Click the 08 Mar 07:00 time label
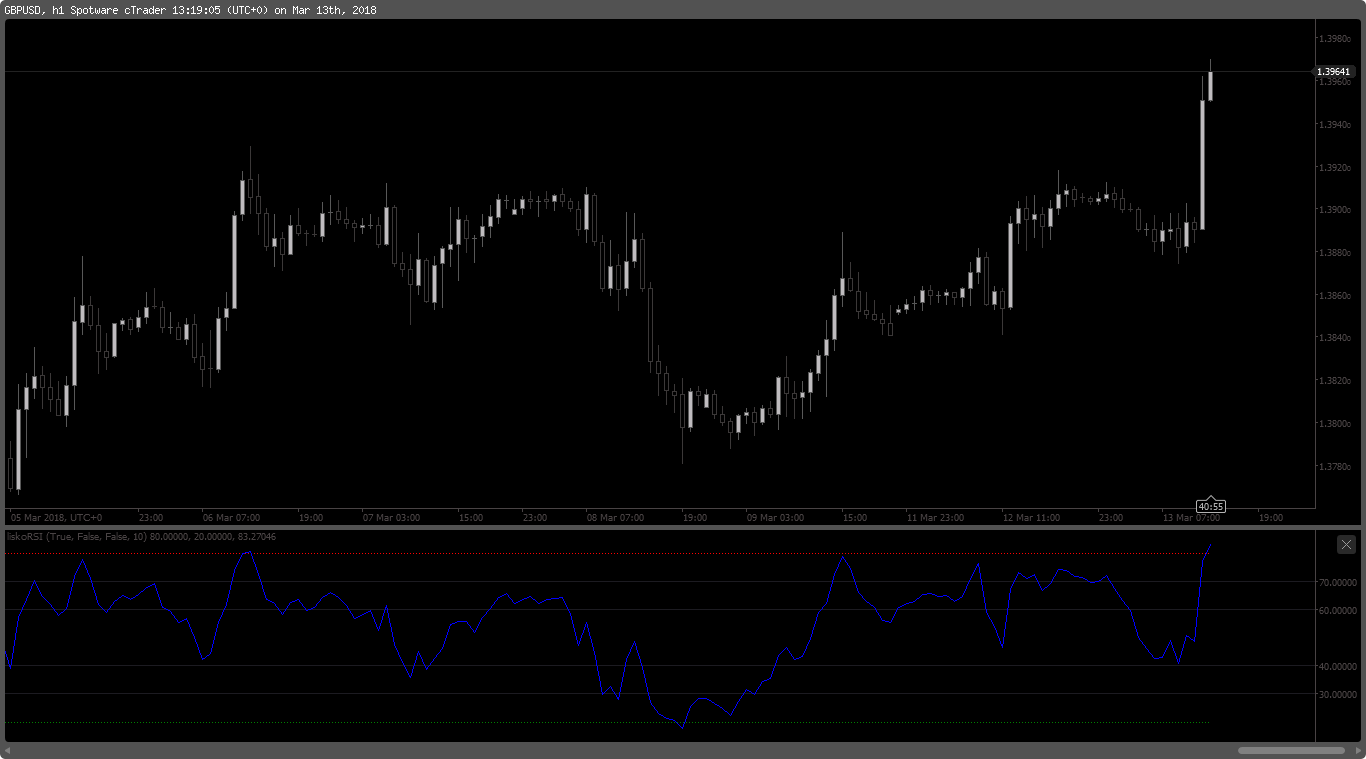Screen dimensions: 1366x759 point(615,518)
